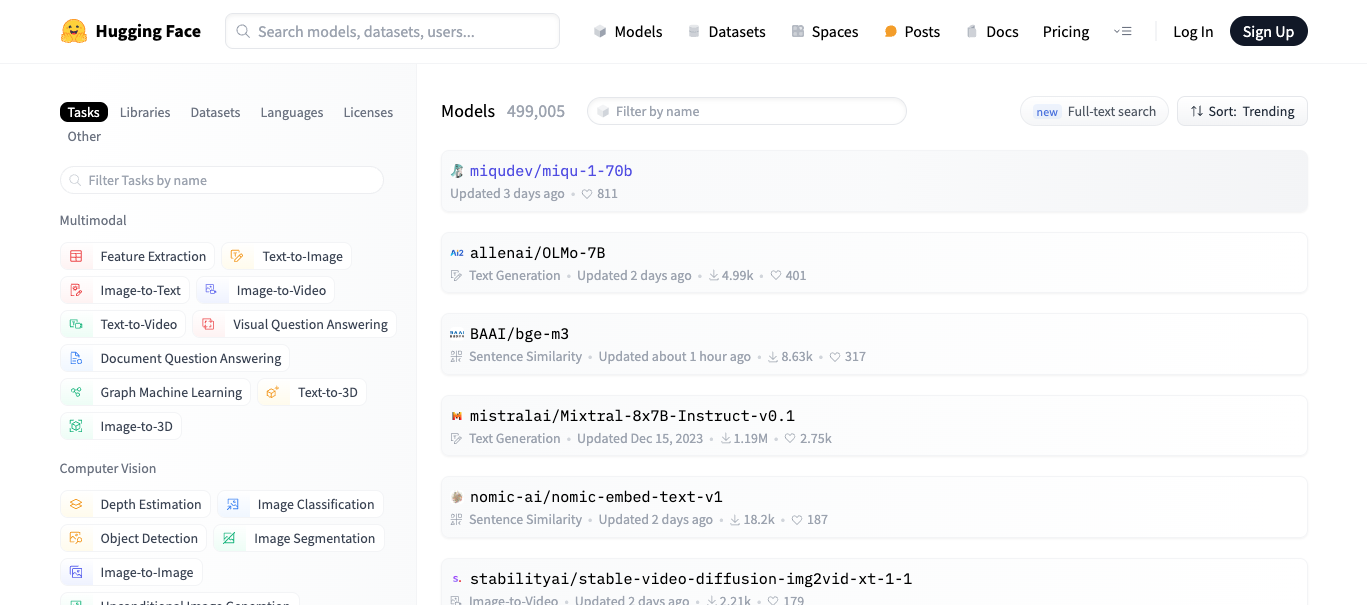This screenshot has height=605, width=1367.
Task: Click the miqudev avatar icon
Action: 457,171
